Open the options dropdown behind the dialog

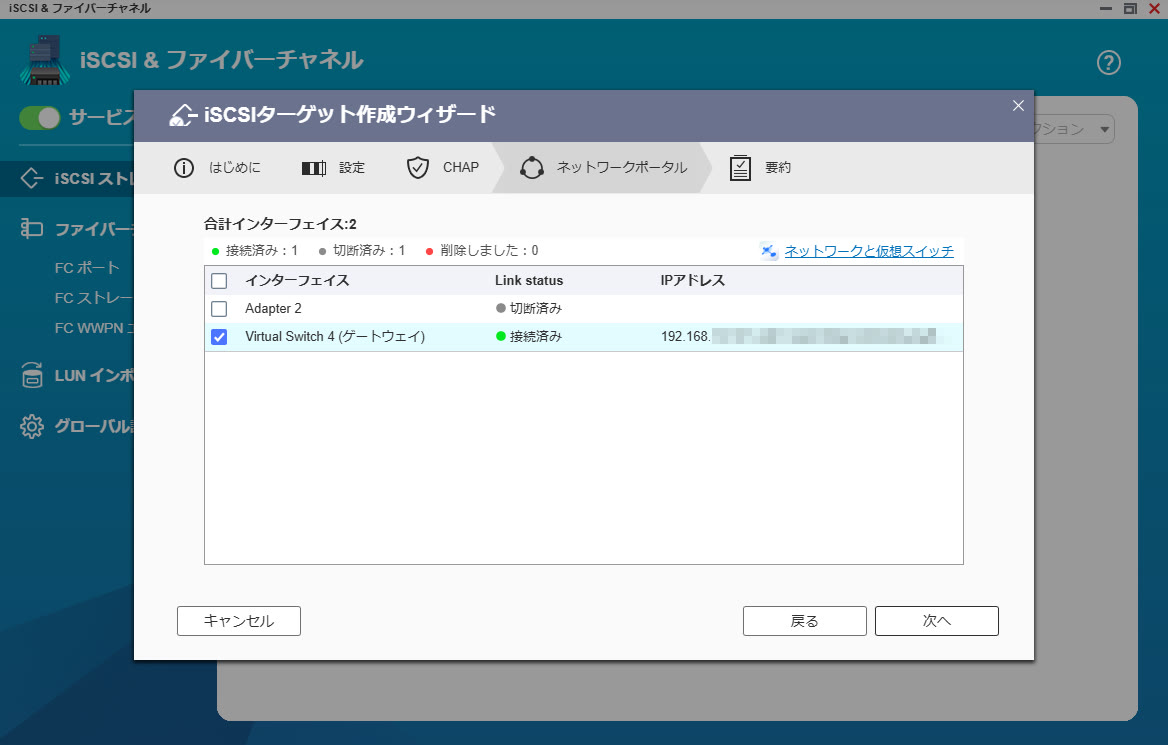click(1074, 130)
